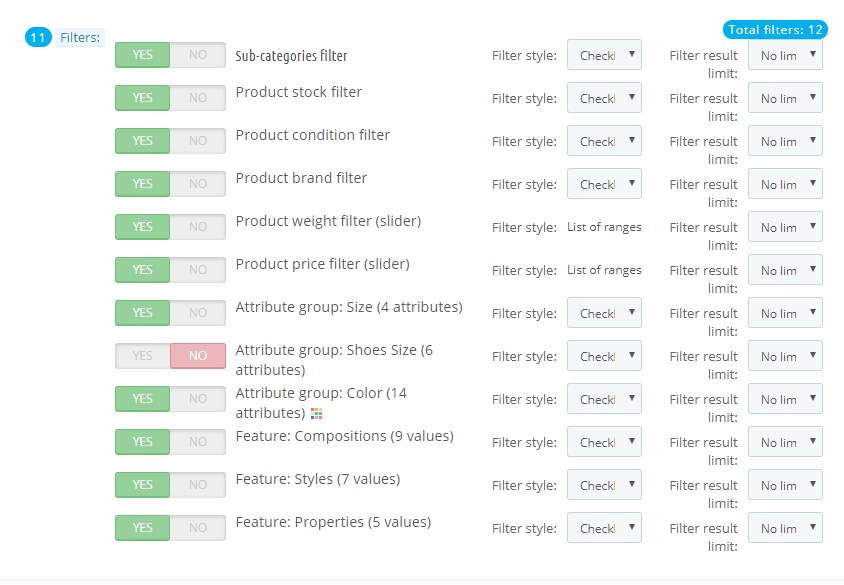The image size is (844, 585).
Task: Click the color palette icon beside Color attributes
Action: click(x=317, y=413)
